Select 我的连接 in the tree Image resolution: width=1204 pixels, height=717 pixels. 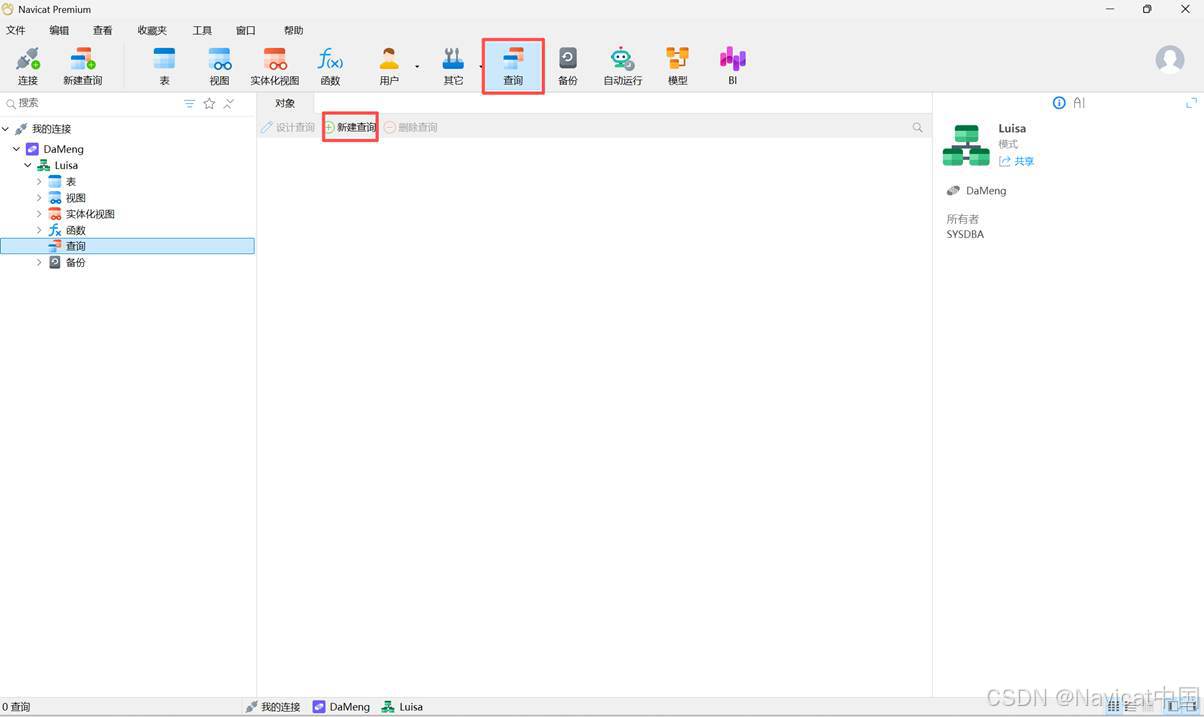tap(51, 129)
